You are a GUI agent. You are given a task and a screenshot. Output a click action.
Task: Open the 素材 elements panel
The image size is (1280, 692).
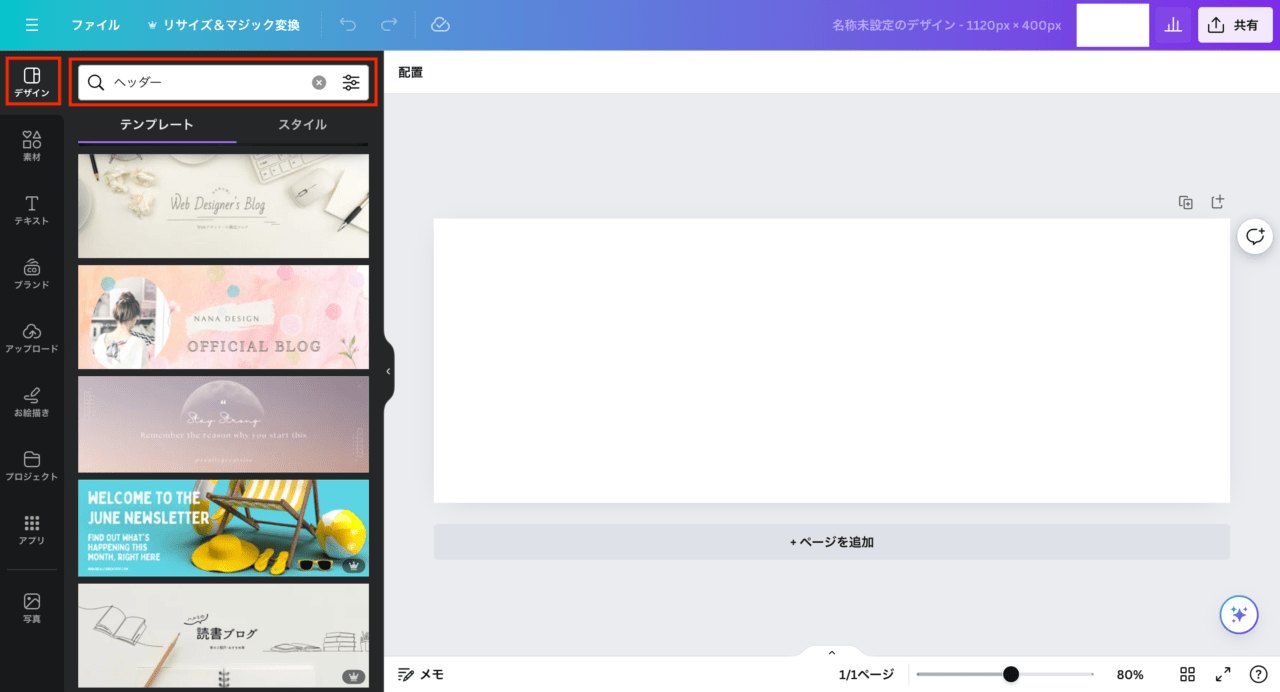[32, 146]
